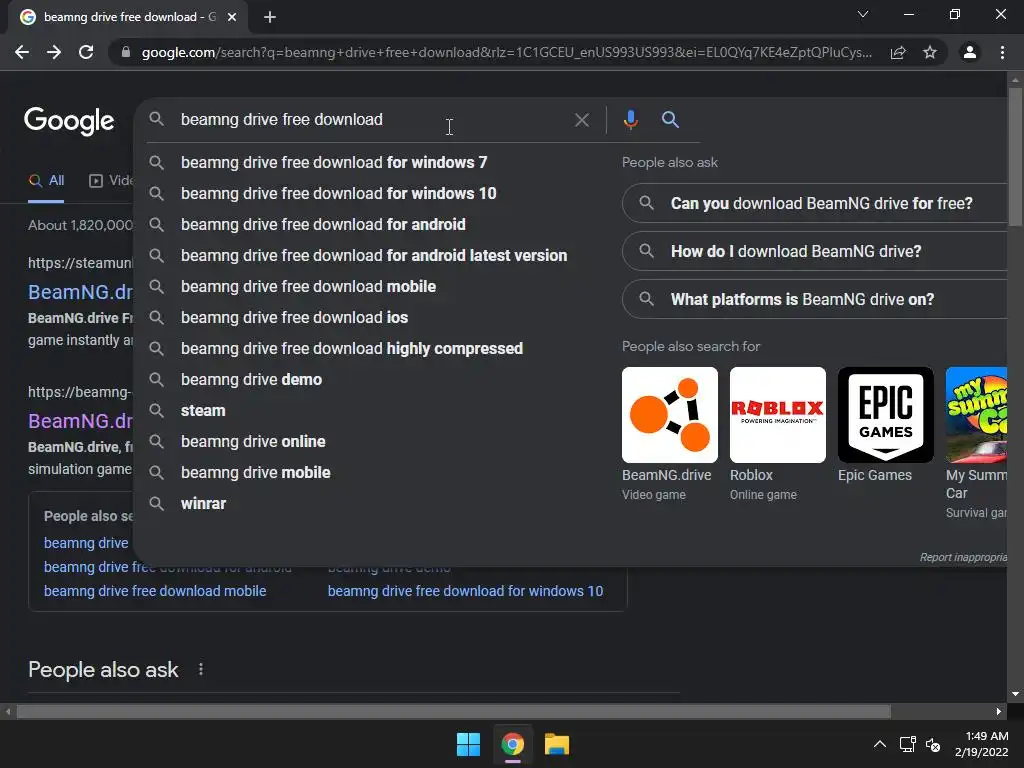Click related 'free download for windows 10' link
This screenshot has width=1024, height=768.
[465, 591]
